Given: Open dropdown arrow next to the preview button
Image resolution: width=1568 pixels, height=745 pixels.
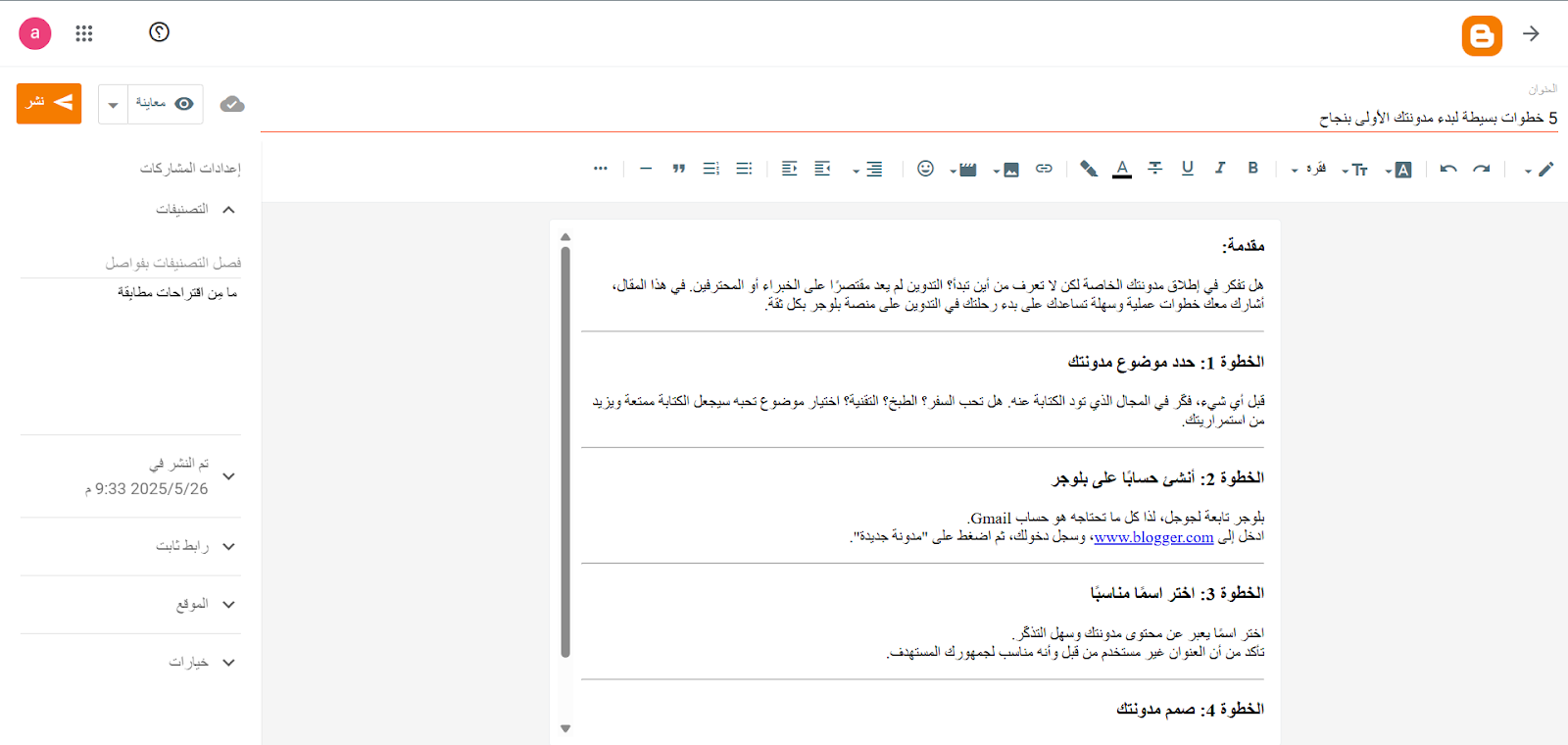Looking at the screenshot, I should (x=114, y=105).
